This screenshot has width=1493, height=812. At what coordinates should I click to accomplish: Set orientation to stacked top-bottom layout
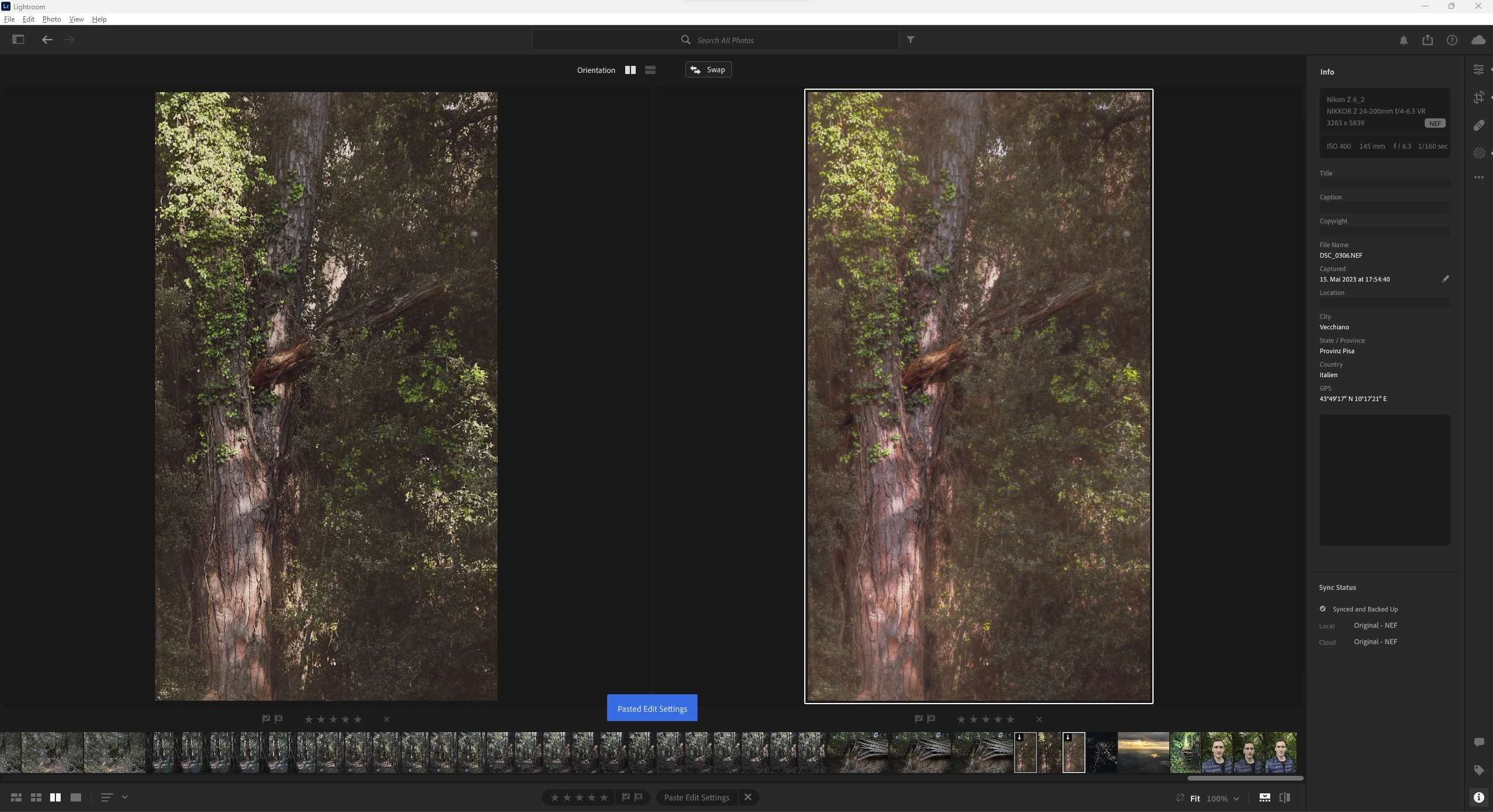650,70
